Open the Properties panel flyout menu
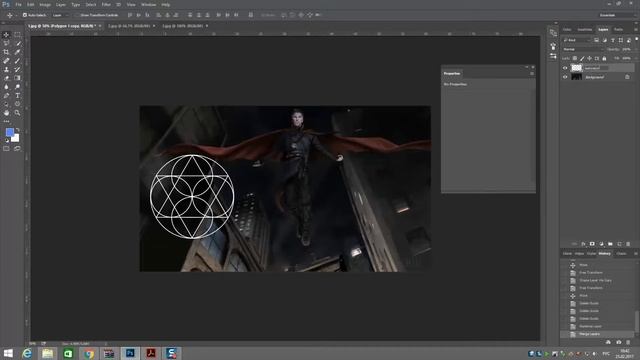Image resolution: width=640 pixels, height=360 pixels. (532, 73)
